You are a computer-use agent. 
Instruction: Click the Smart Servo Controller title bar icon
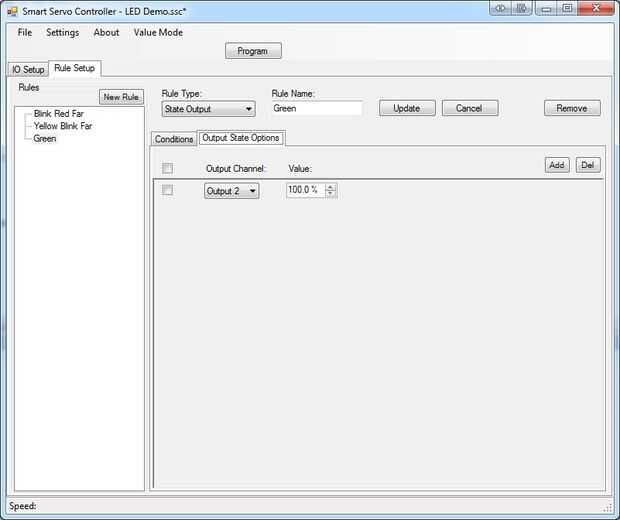click(x=12, y=11)
